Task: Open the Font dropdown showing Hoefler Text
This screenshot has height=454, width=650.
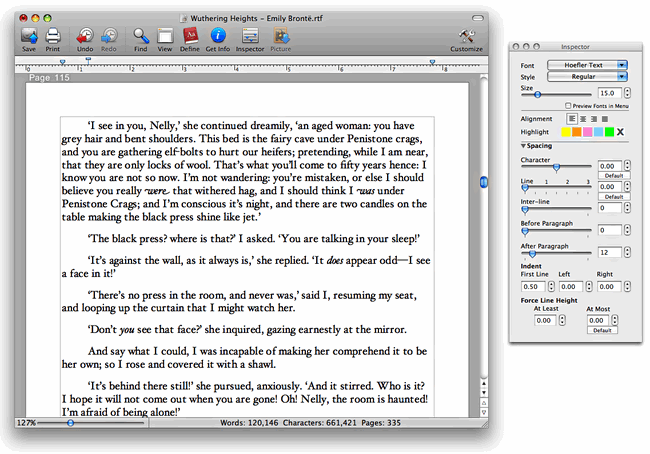Action: [587, 65]
